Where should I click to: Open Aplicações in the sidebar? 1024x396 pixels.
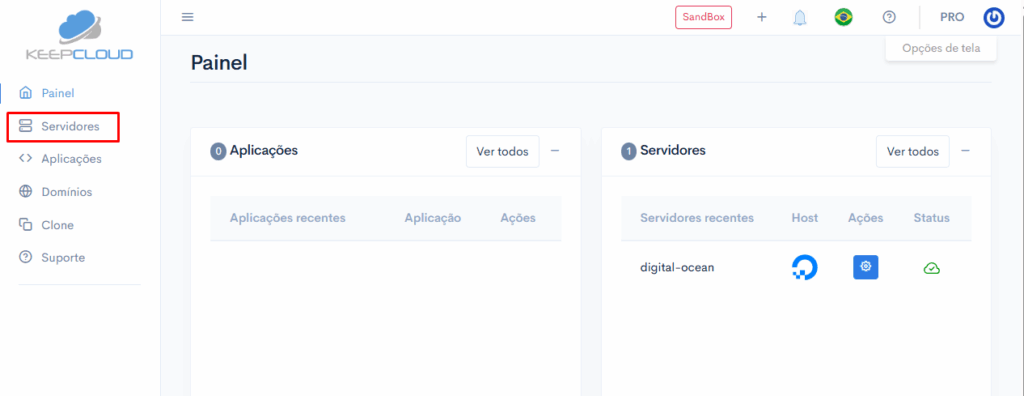[71, 159]
